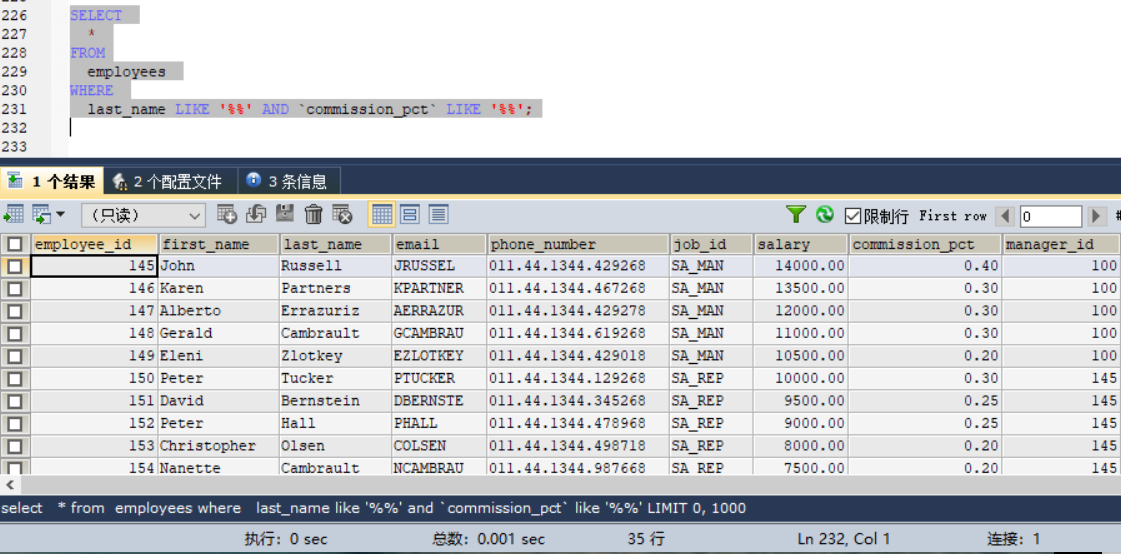Sort by the manager_id column header
Image resolution: width=1121 pixels, height=554 pixels.
coord(1061,244)
